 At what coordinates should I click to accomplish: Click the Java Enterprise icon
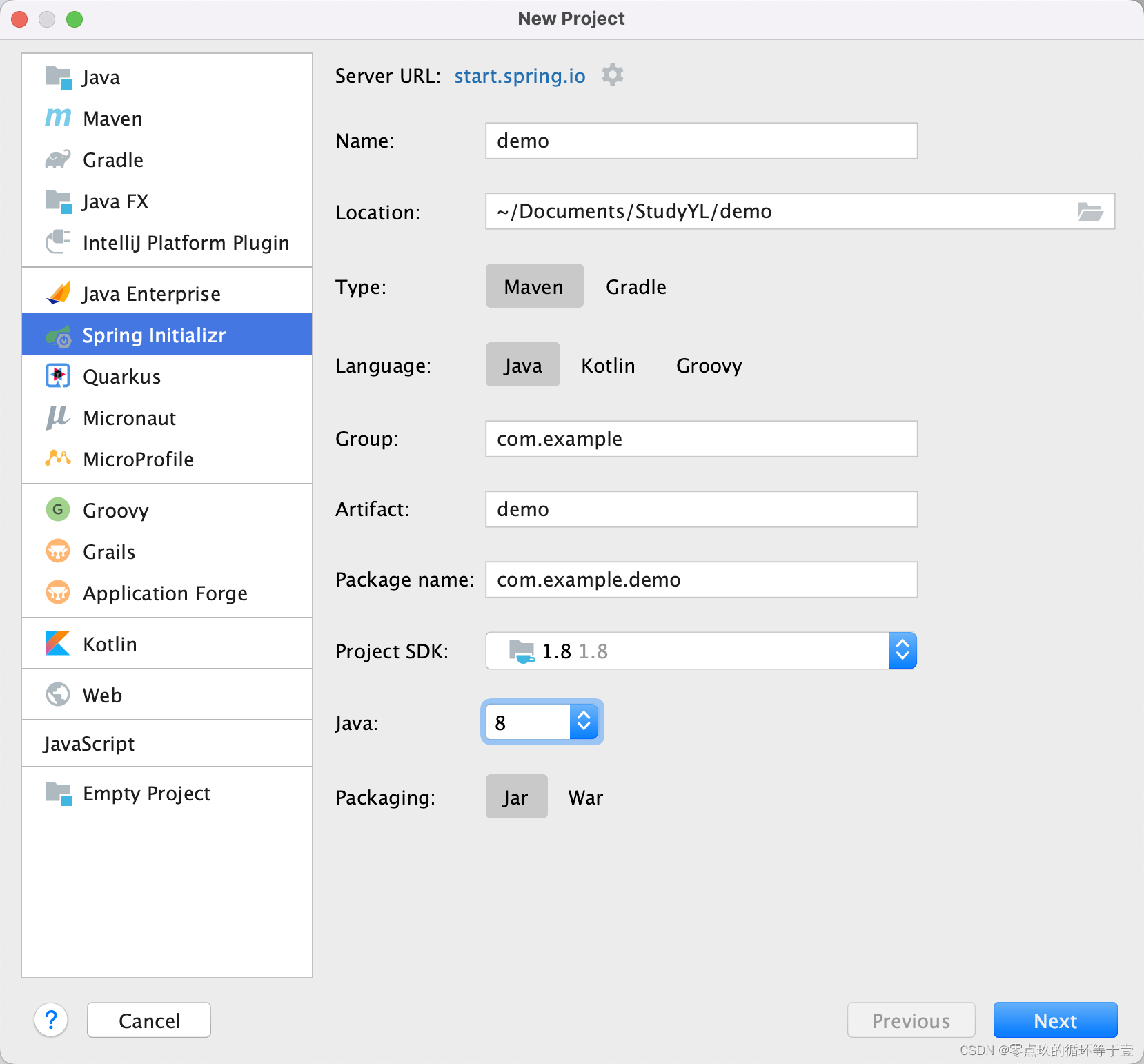(59, 293)
